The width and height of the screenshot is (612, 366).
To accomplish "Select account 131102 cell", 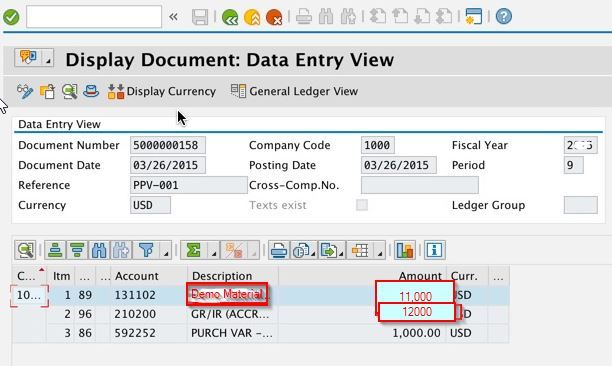I will [149, 295].
